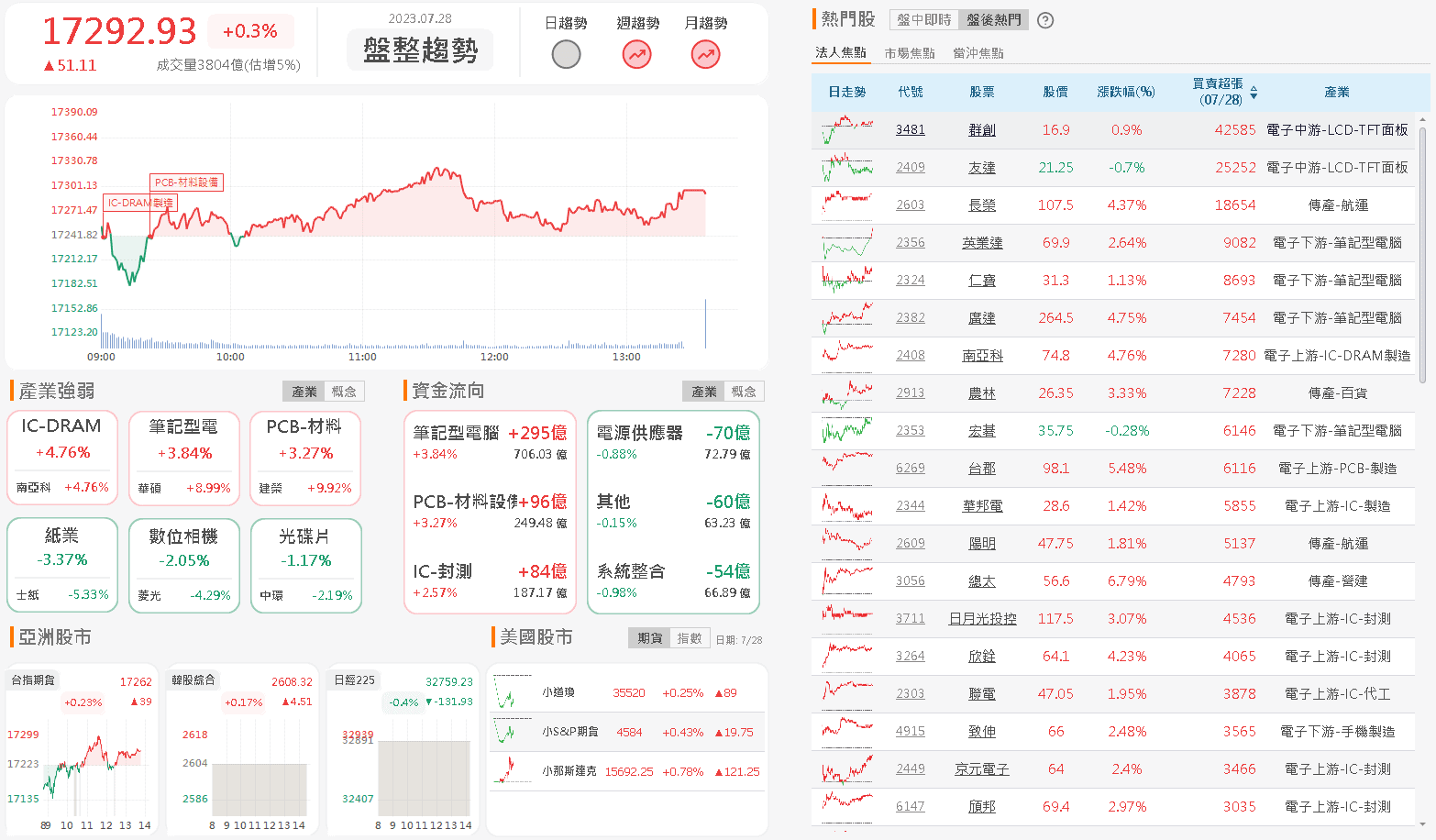Click the 筆記型電腦 +295億 fund flow row
1436x840 pixels.
click(x=490, y=442)
